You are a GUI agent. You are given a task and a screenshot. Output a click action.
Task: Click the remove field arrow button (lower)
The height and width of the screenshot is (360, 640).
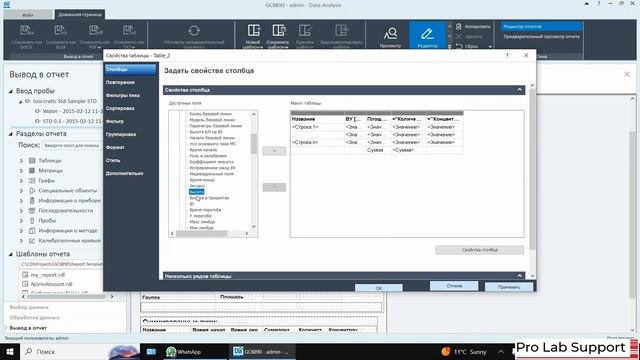274,187
